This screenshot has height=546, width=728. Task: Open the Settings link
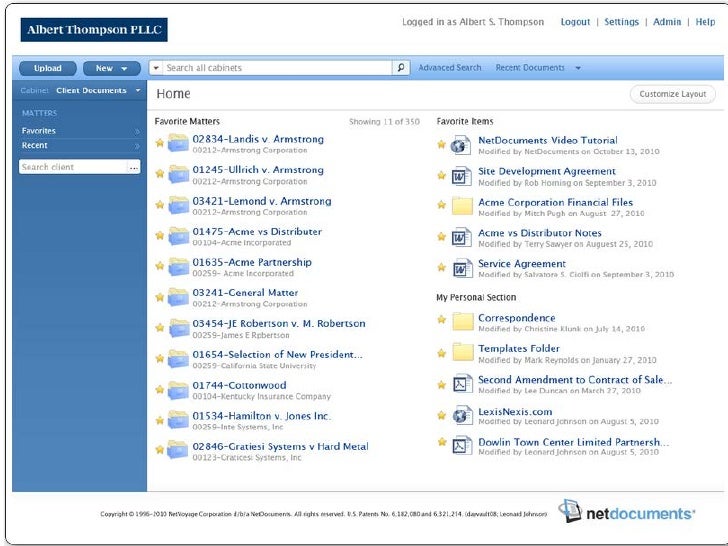tap(621, 22)
